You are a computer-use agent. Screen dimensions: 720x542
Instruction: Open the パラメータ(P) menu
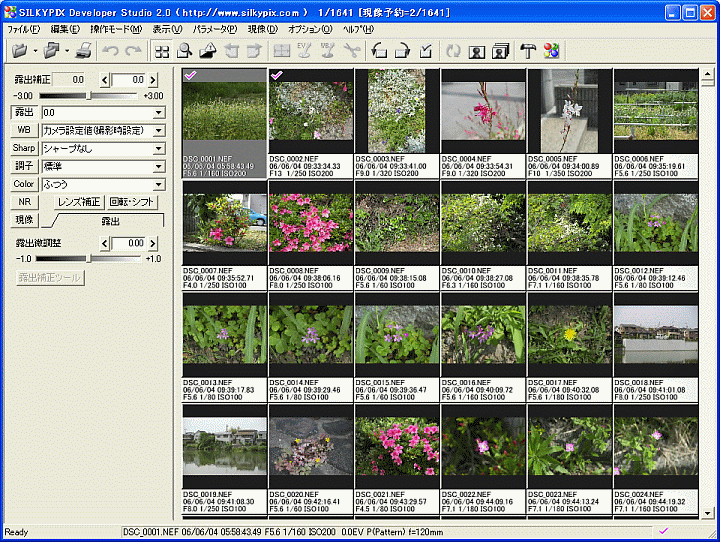click(215, 29)
